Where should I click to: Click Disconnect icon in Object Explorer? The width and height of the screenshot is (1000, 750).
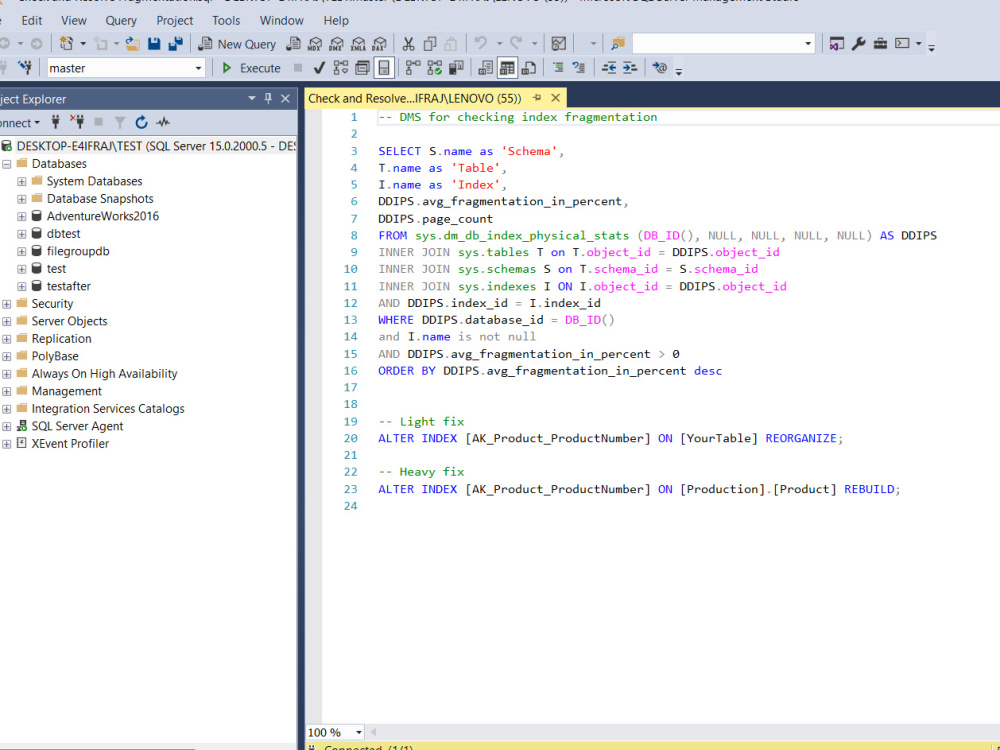(x=77, y=122)
